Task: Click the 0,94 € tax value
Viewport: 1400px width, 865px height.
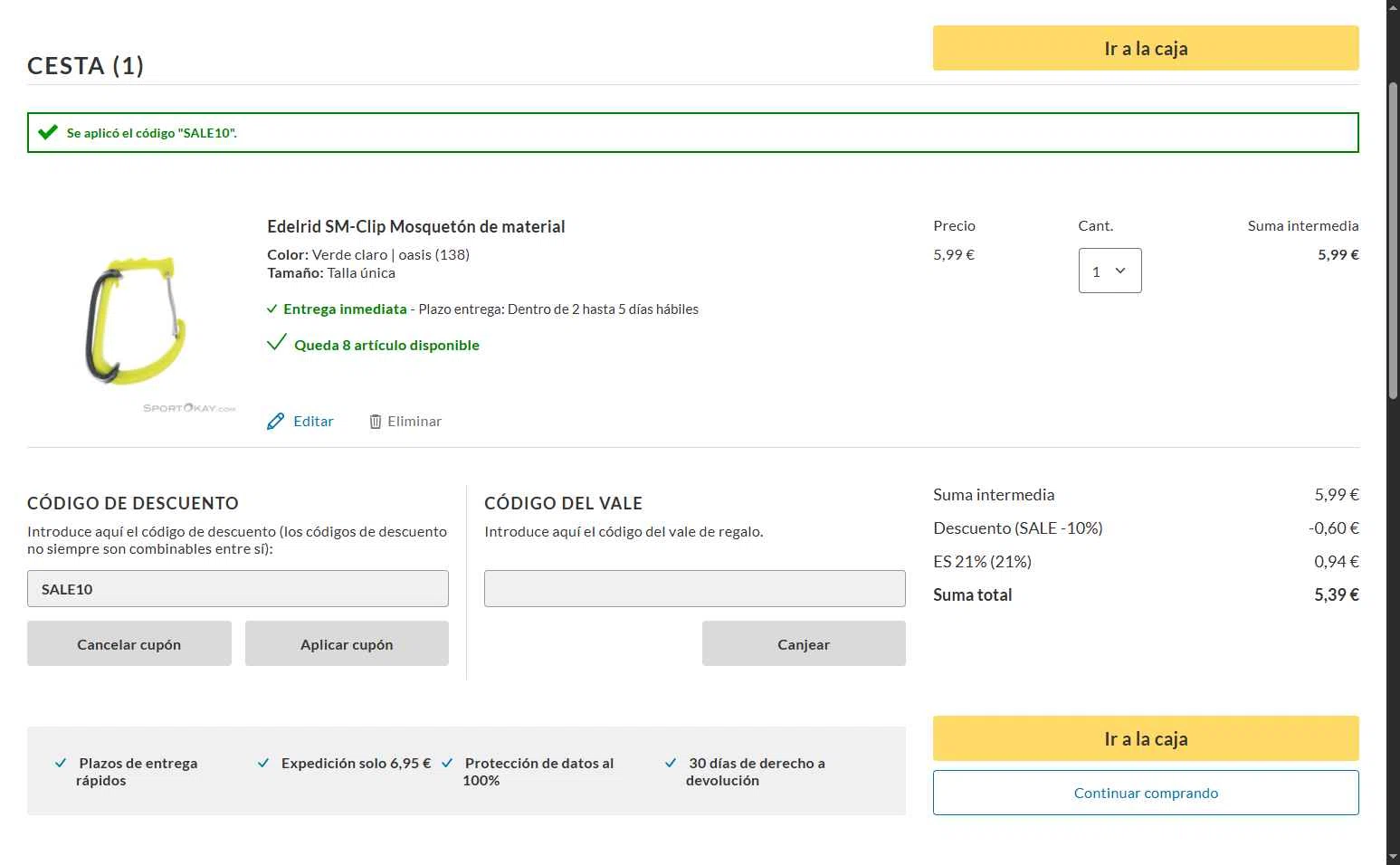Action: 1337,561
